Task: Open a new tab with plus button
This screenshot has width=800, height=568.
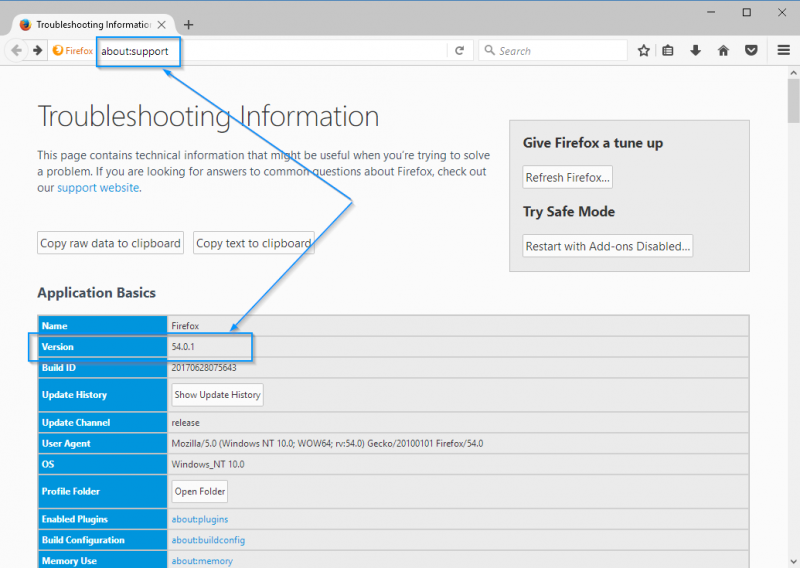Action: (x=188, y=24)
